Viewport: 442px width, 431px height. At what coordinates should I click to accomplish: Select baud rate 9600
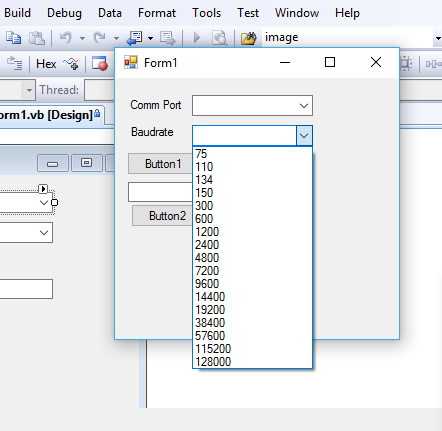pyautogui.click(x=253, y=284)
